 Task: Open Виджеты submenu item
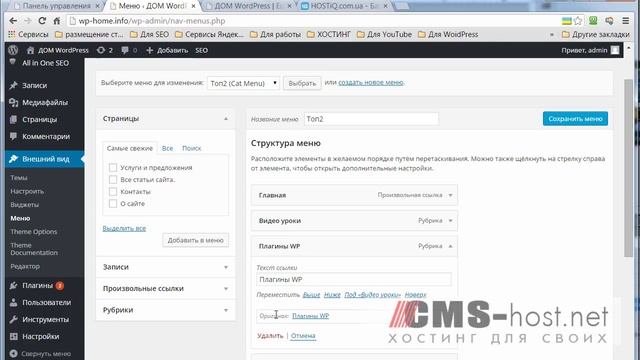[x=24, y=204]
